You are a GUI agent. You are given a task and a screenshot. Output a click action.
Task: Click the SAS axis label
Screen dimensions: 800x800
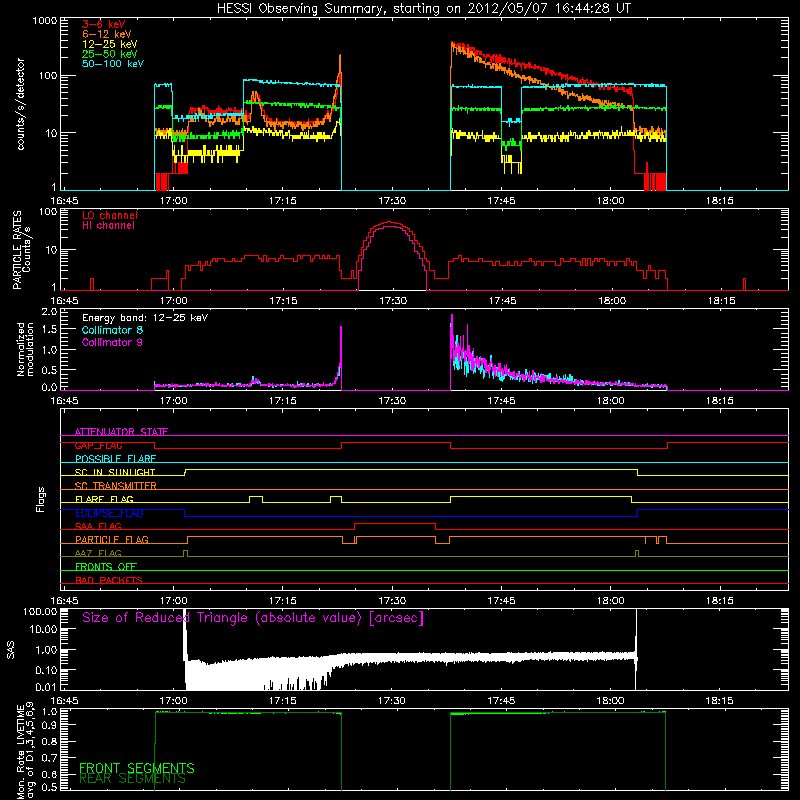click(11, 650)
